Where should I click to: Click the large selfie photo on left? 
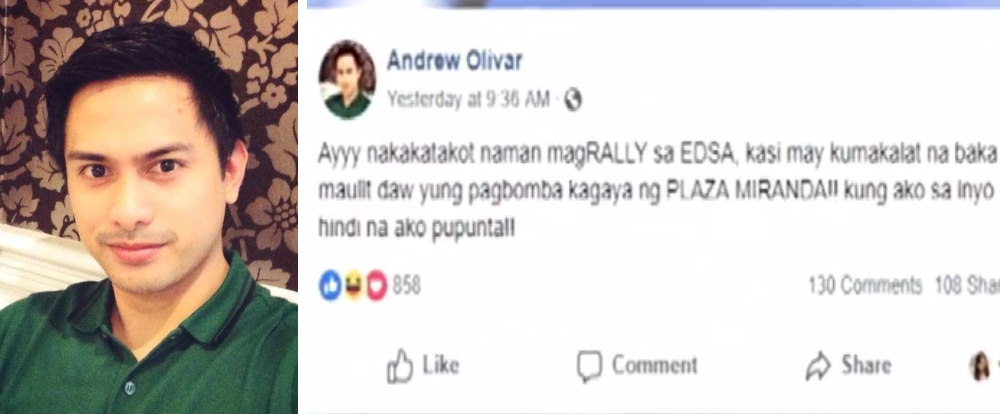(x=149, y=207)
